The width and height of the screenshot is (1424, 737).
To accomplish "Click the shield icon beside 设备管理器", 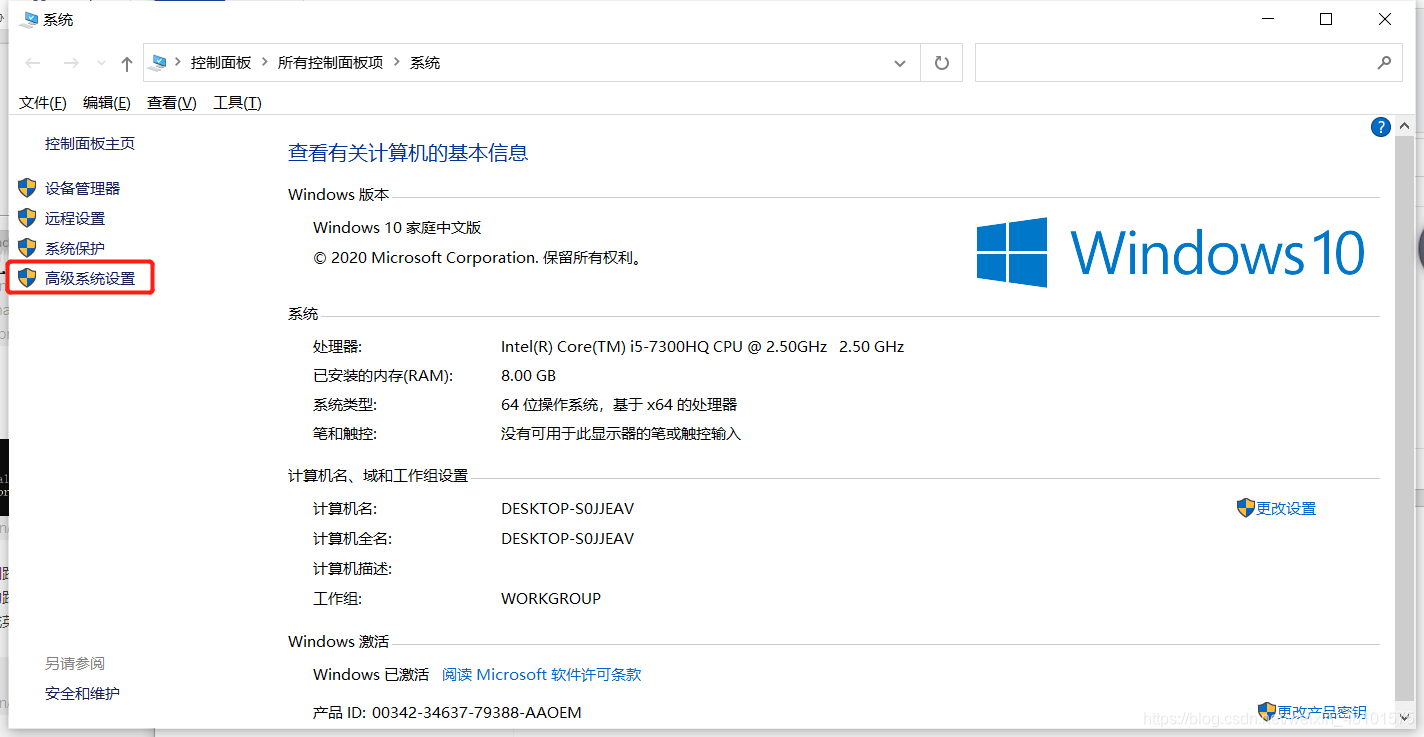I will coord(27,188).
